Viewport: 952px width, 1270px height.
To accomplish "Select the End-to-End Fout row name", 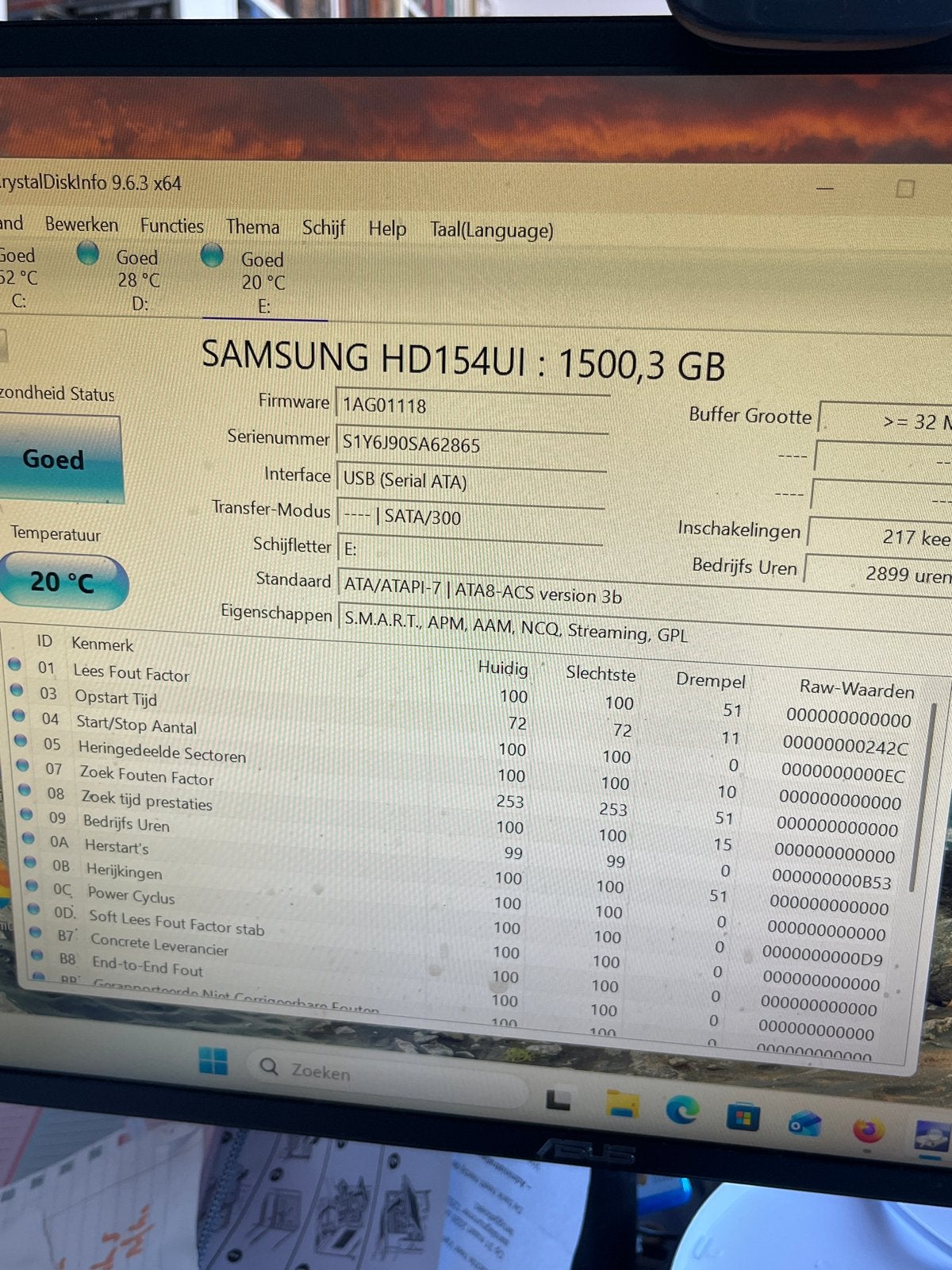I will coord(148,966).
